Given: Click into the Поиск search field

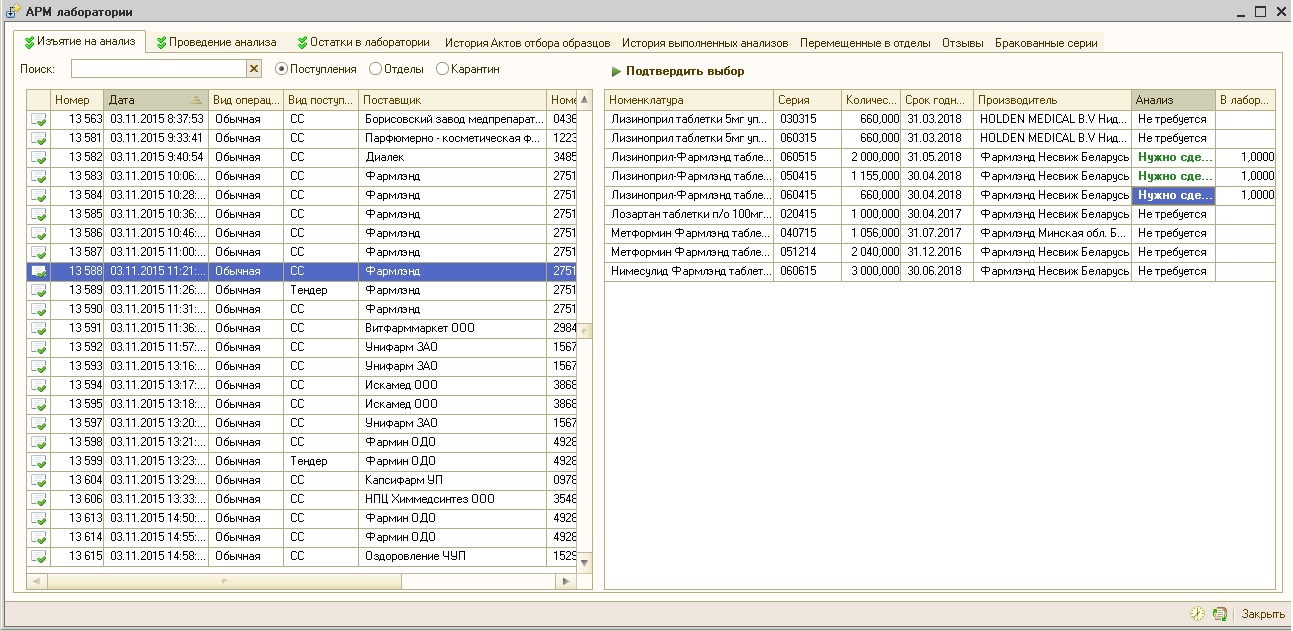Looking at the screenshot, I should point(158,69).
